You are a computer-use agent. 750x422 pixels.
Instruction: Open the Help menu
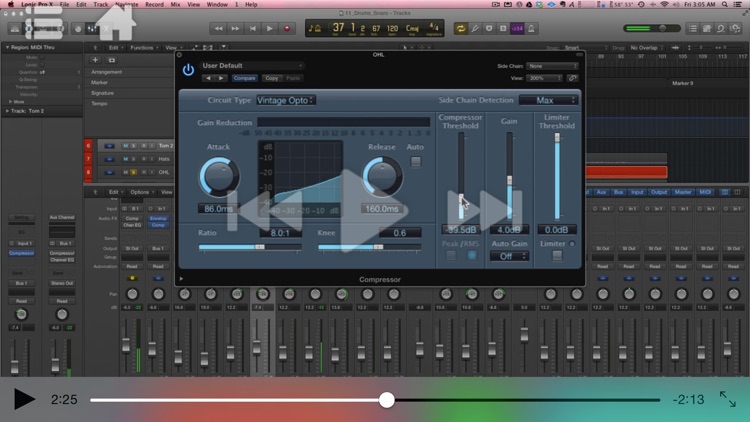pos(251,4)
